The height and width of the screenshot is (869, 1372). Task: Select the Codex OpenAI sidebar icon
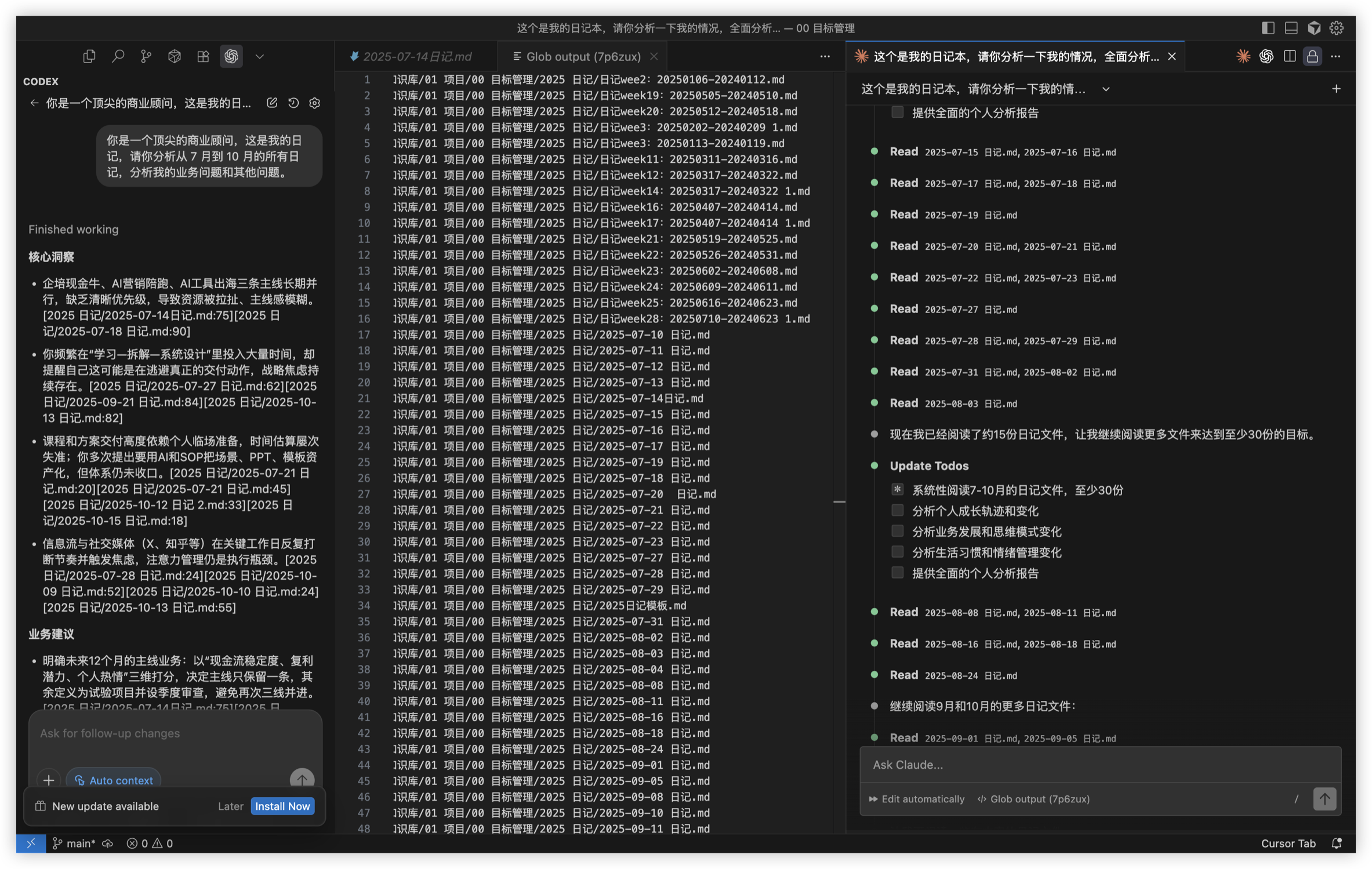[x=231, y=56]
